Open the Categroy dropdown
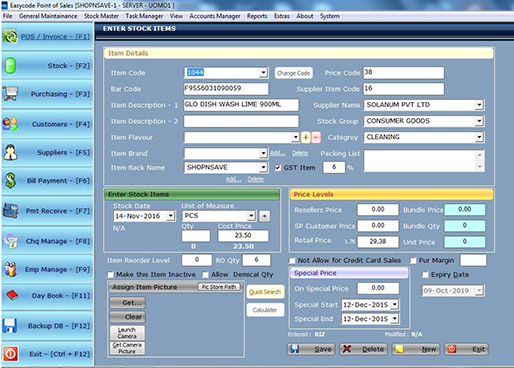Screen dimensions: 514x368 click(x=479, y=137)
